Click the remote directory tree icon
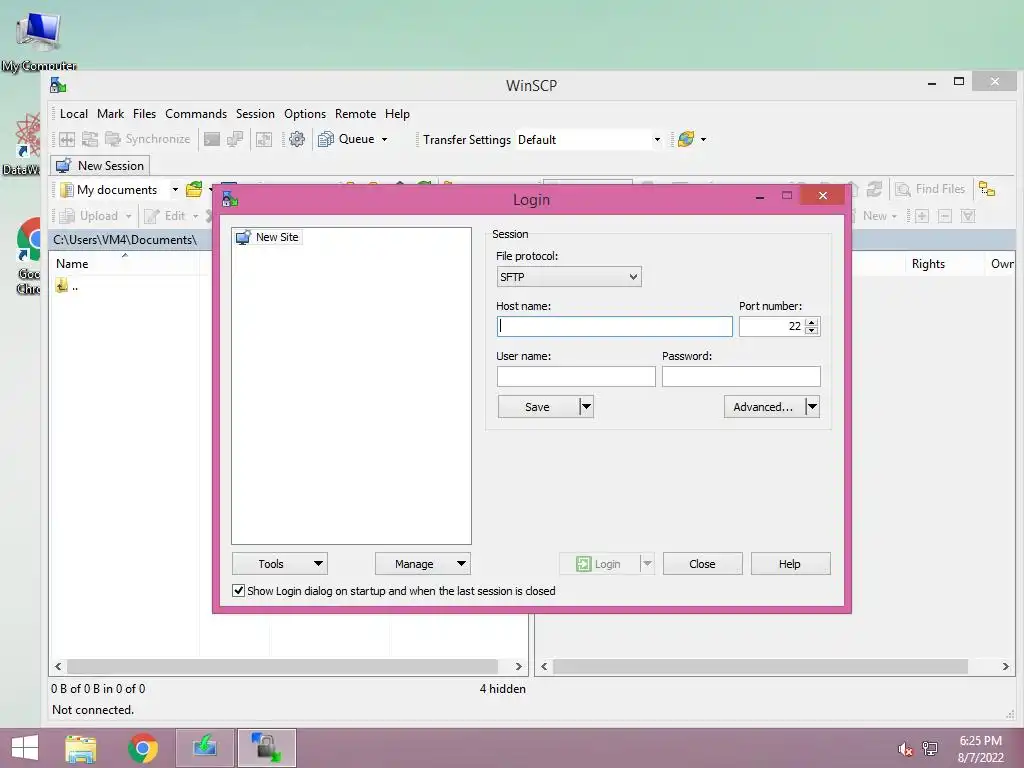Image resolution: width=1024 pixels, height=768 pixels. pyautogui.click(x=987, y=189)
